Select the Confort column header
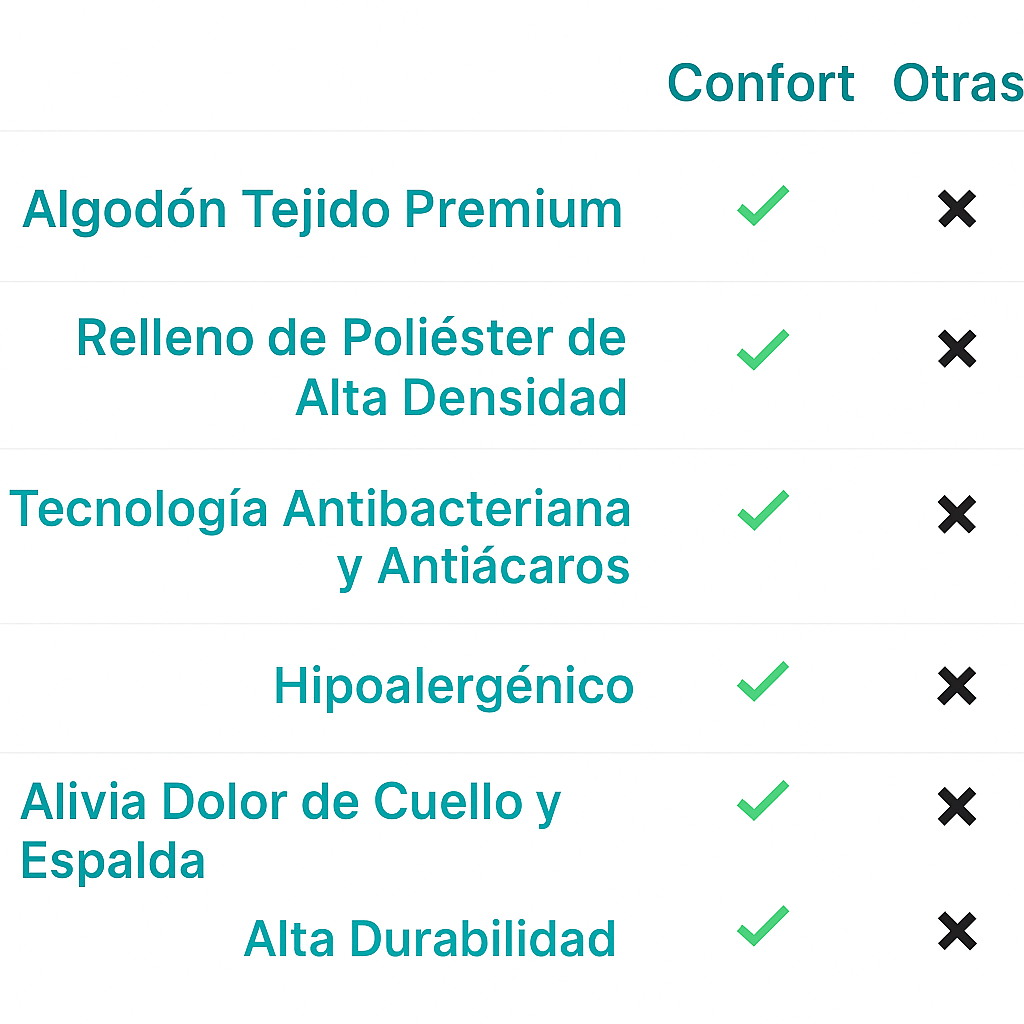Screen dimensions: 1024x1024 pos(761,83)
